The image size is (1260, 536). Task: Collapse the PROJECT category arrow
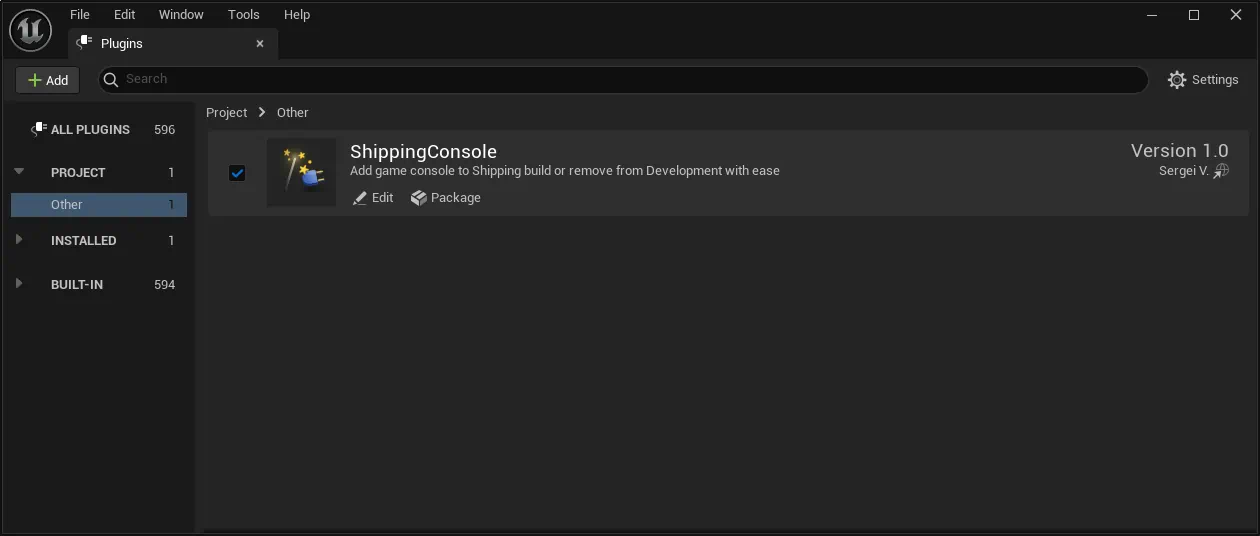click(x=19, y=172)
